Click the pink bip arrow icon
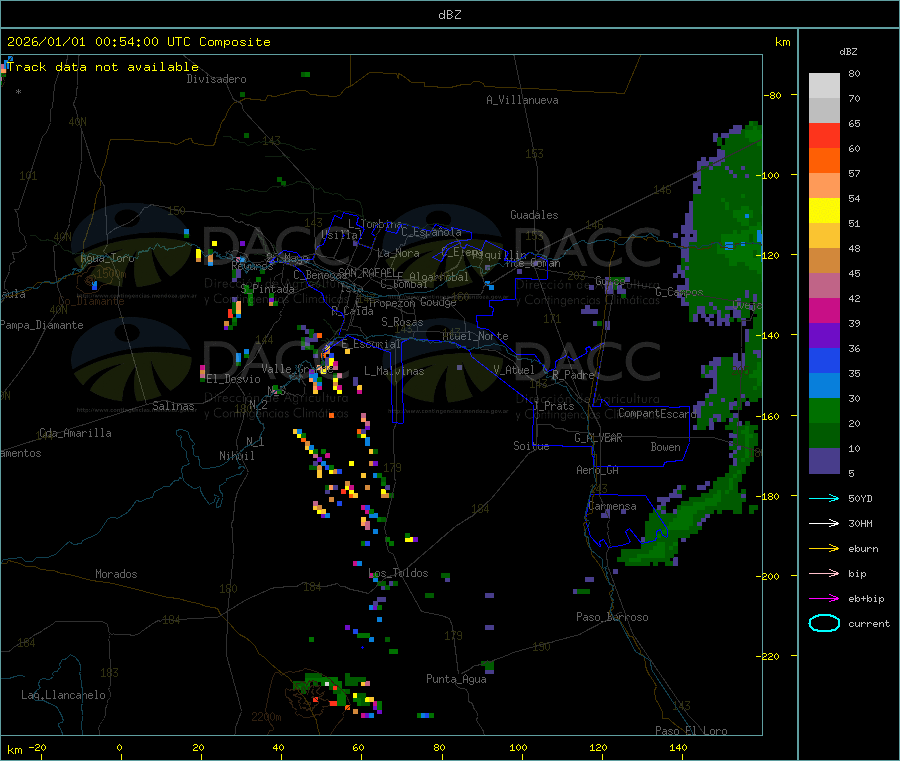This screenshot has height=761, width=900. coord(824,573)
